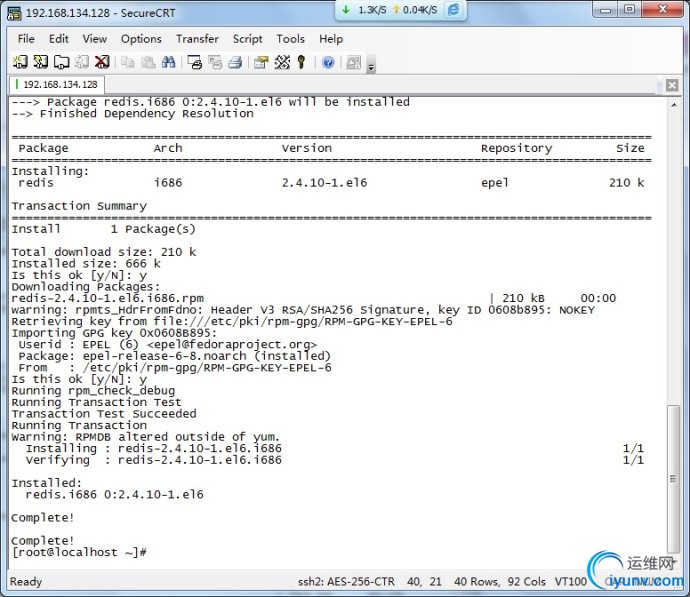Open the Help menu
Screen dimensions: 690x597
331,39
